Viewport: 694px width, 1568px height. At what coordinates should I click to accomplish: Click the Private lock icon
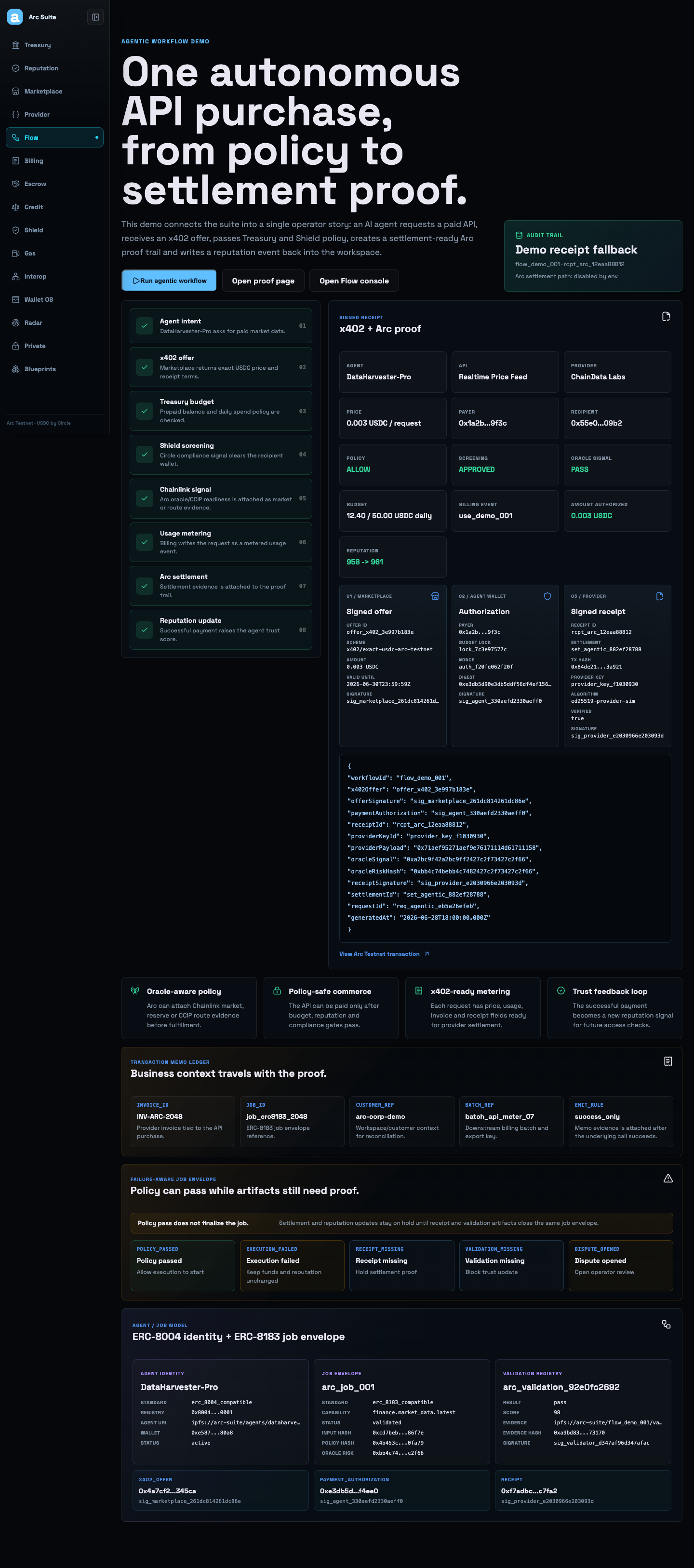click(16, 346)
